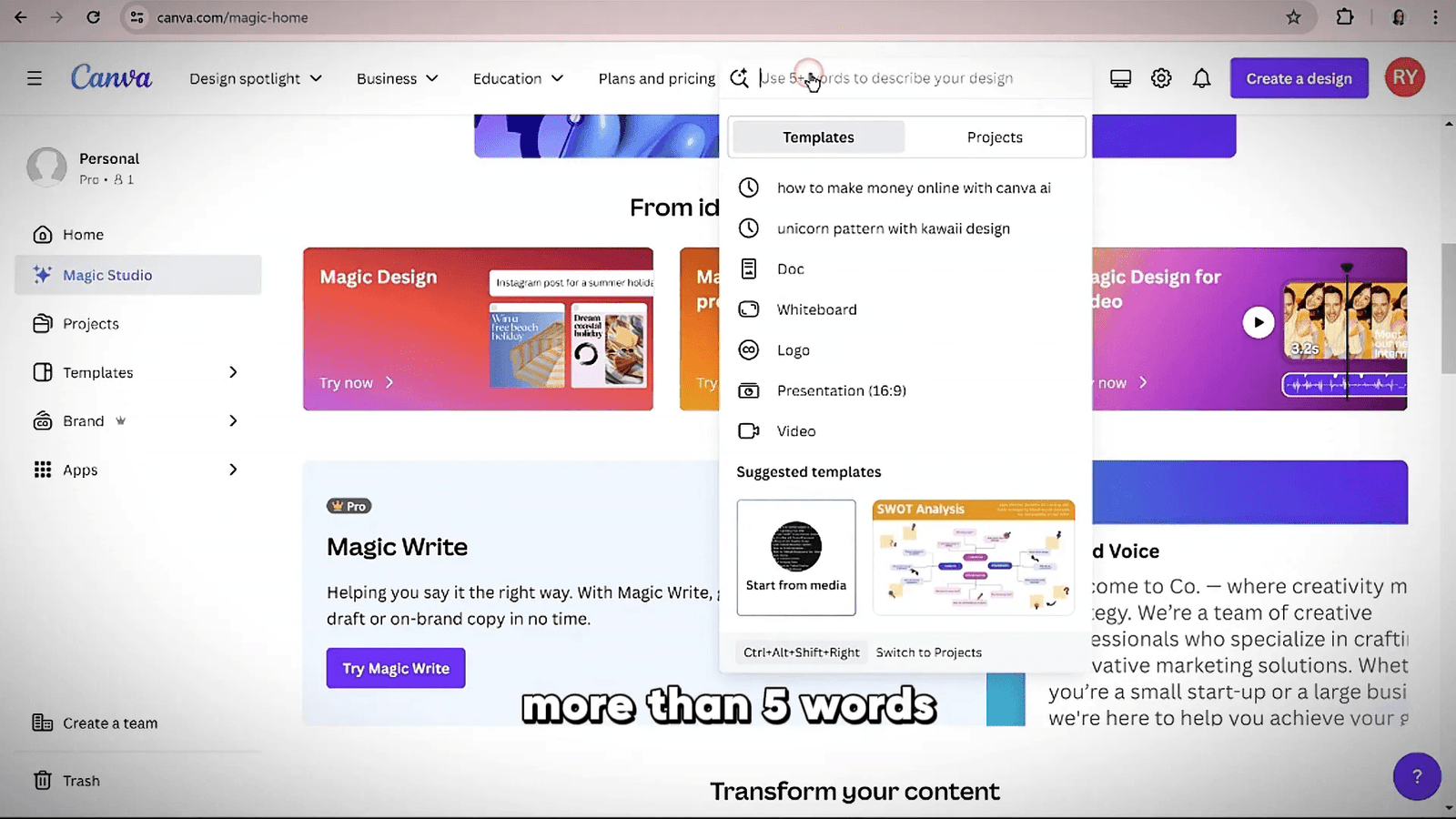Click the clock icon beside unicorn pattern search
Viewport: 1456px width, 819px height.
point(748,228)
